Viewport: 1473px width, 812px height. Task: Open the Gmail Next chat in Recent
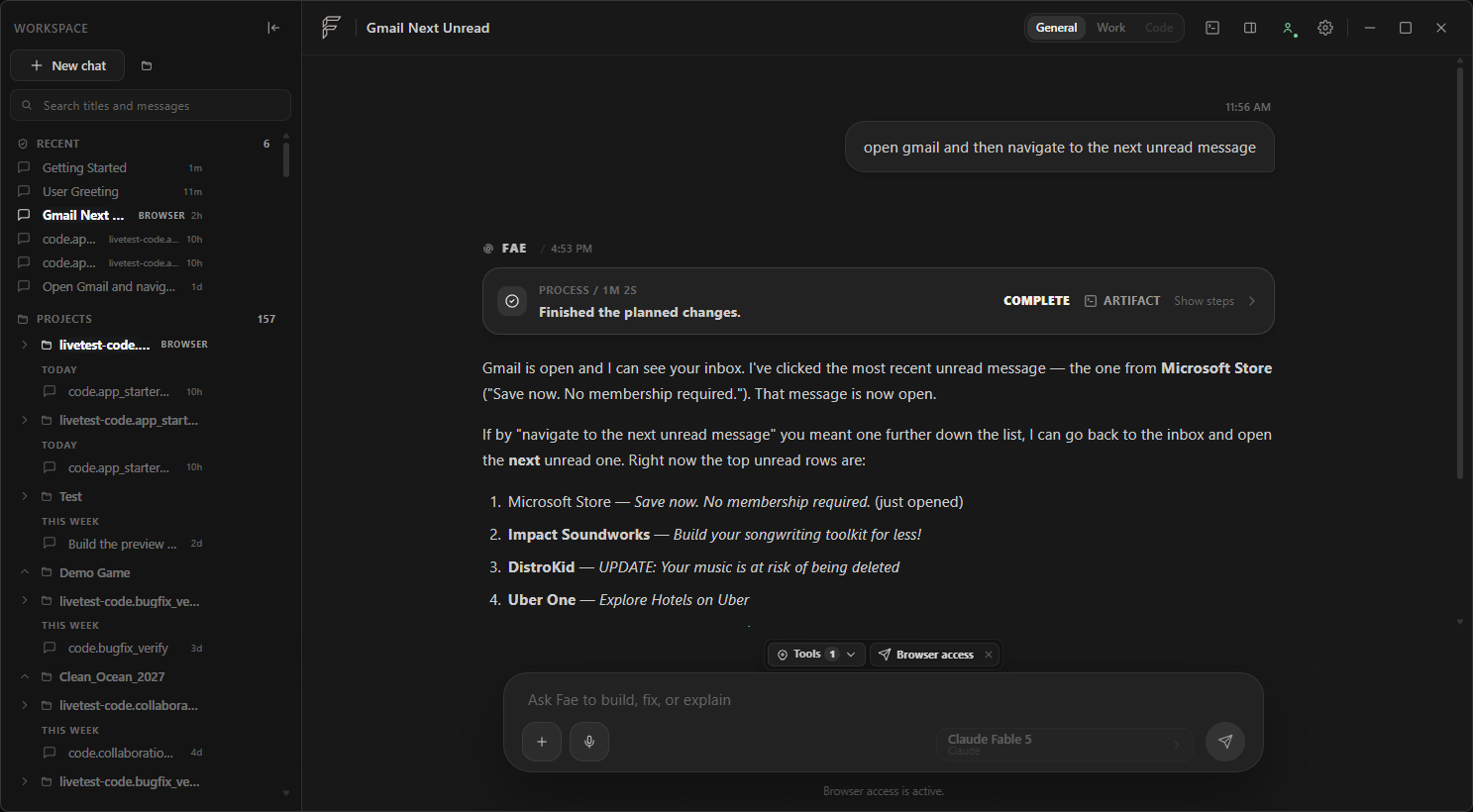point(111,215)
